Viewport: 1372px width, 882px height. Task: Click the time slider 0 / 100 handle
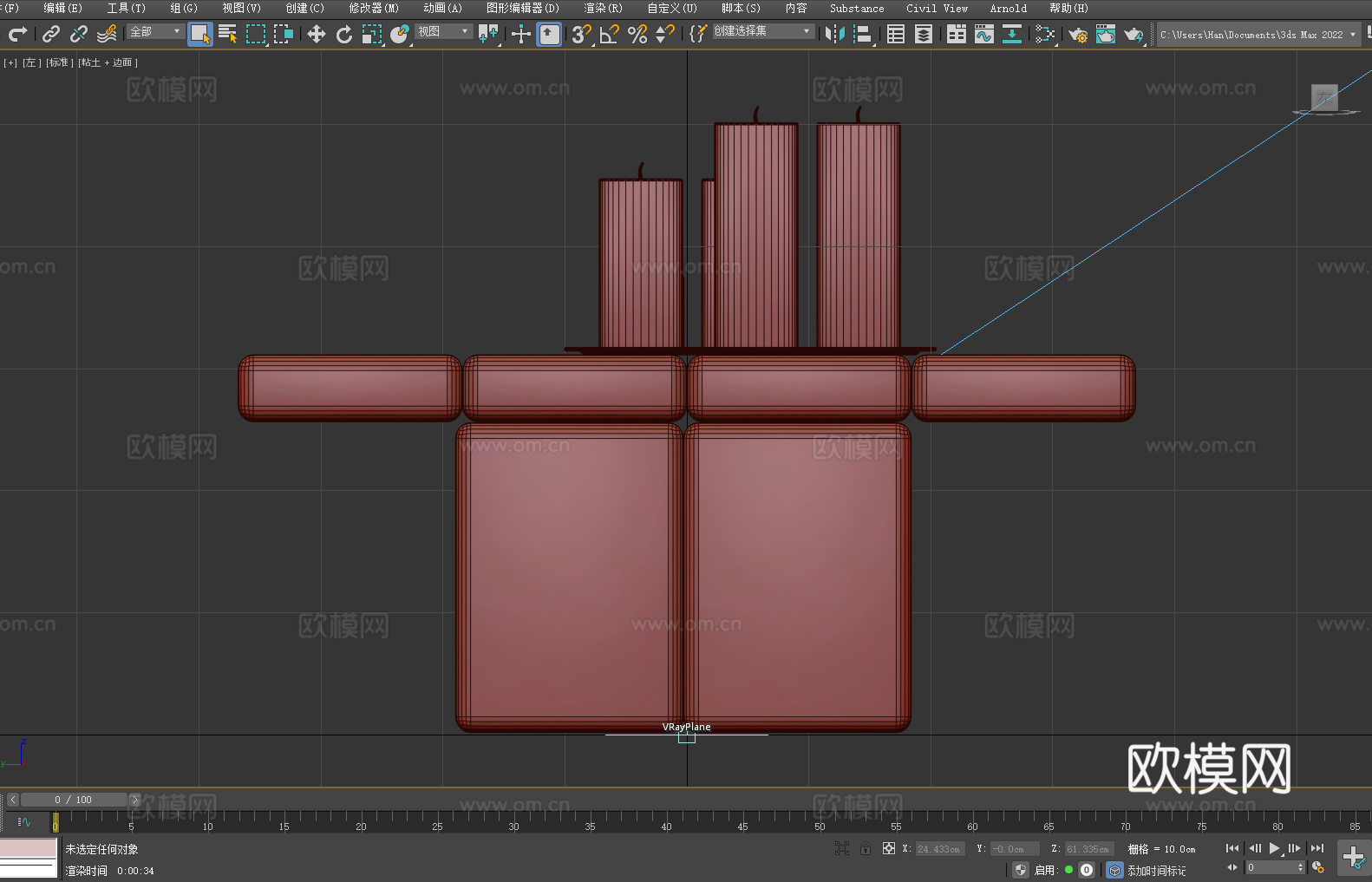tap(74, 800)
